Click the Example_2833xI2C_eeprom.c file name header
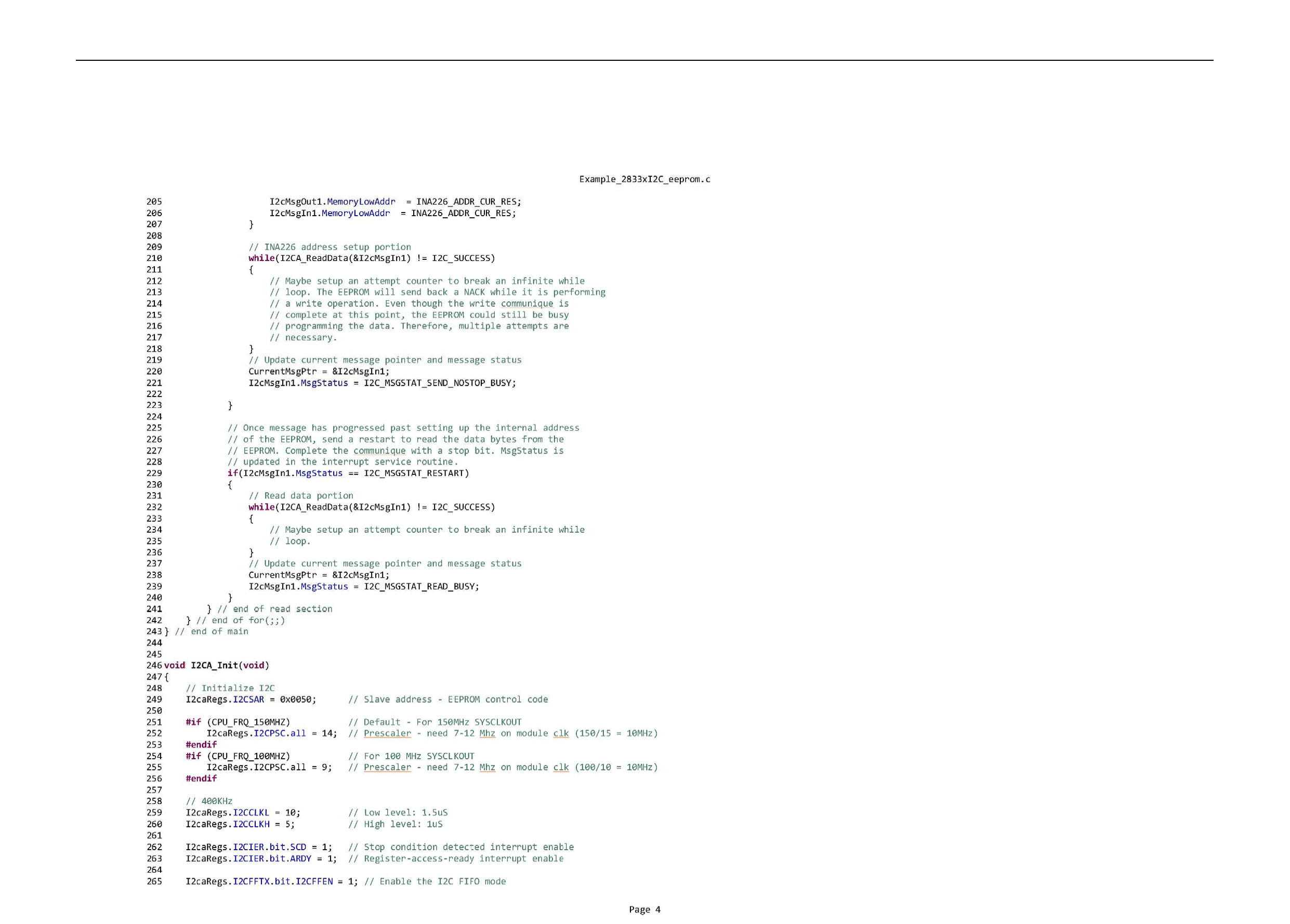This screenshot has height=924, width=1290. click(644, 179)
